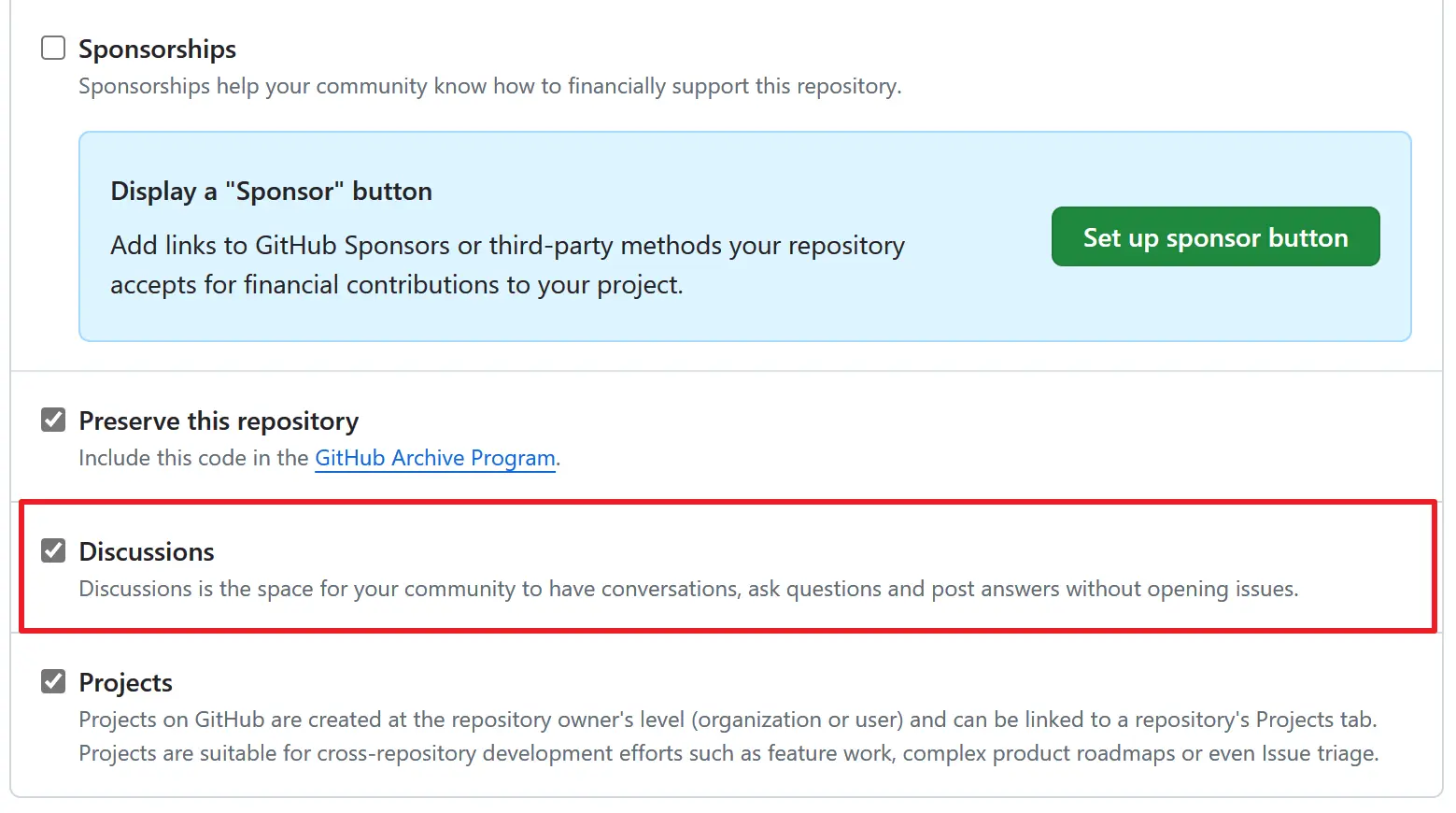This screenshot has height=813, width=1456.
Task: Click the Sponsorships label text
Action: point(157,49)
